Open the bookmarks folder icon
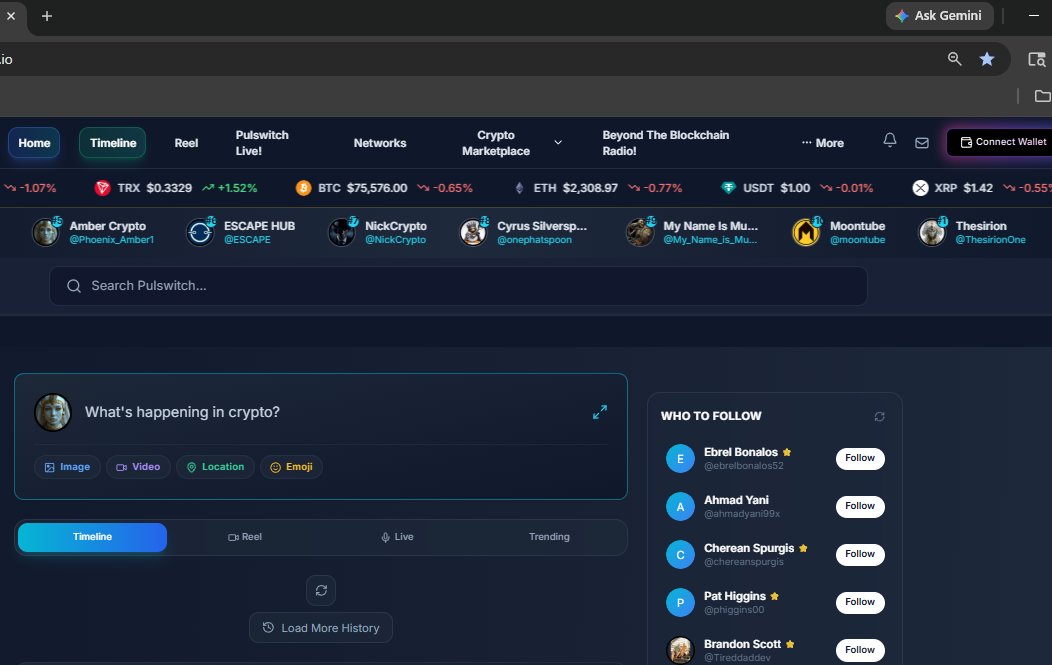 [1042, 96]
